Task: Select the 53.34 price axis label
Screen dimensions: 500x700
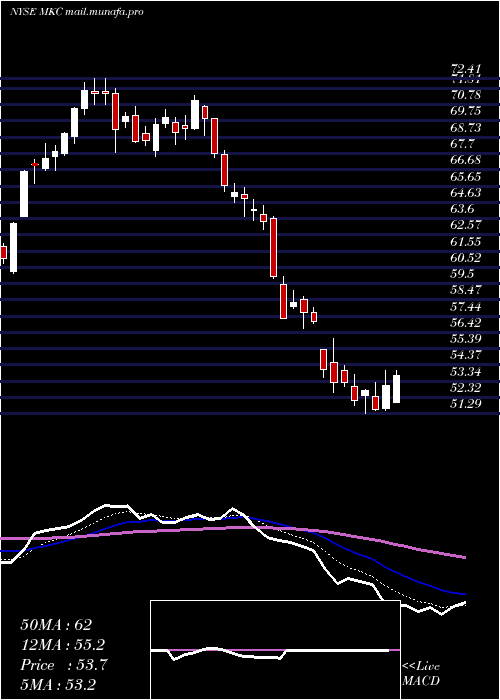Action: tap(466, 372)
